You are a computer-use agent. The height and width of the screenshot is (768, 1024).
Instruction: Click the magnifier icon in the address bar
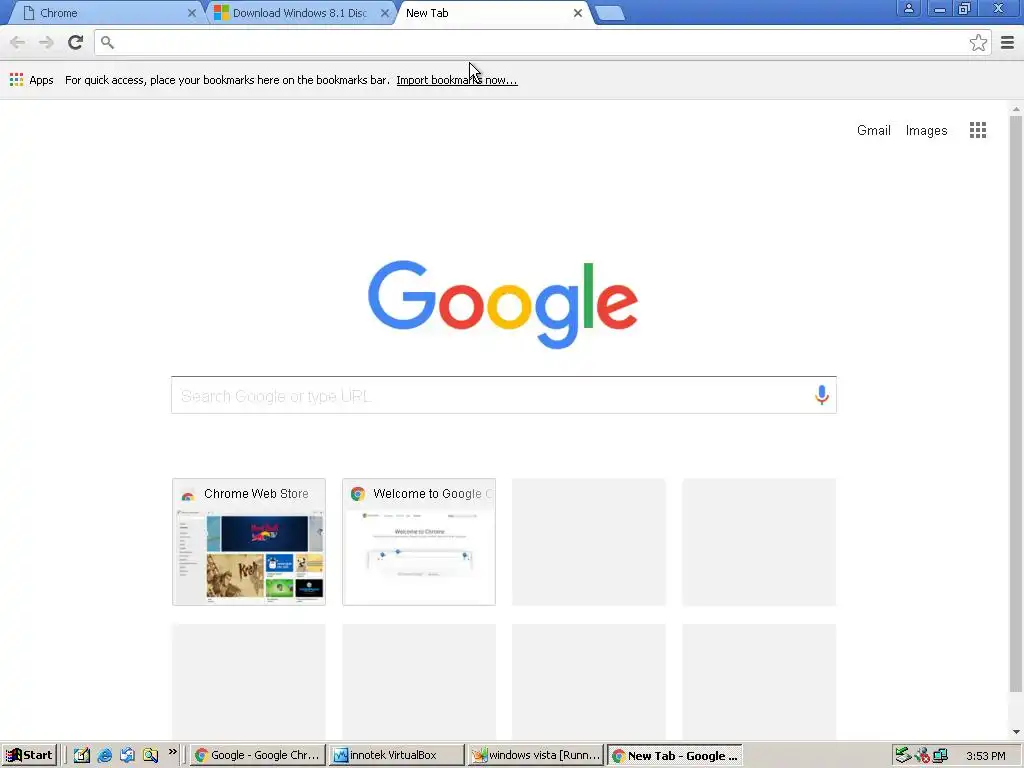[x=108, y=42]
